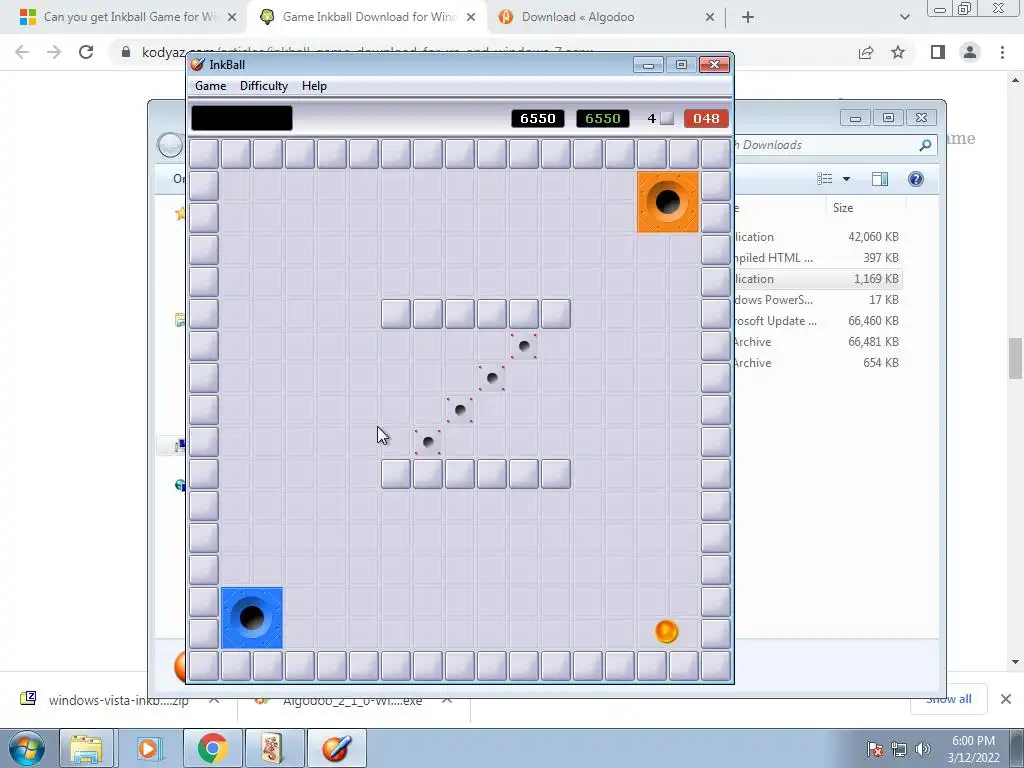
Task: Select the file sized 1,169 KB
Action: point(816,279)
